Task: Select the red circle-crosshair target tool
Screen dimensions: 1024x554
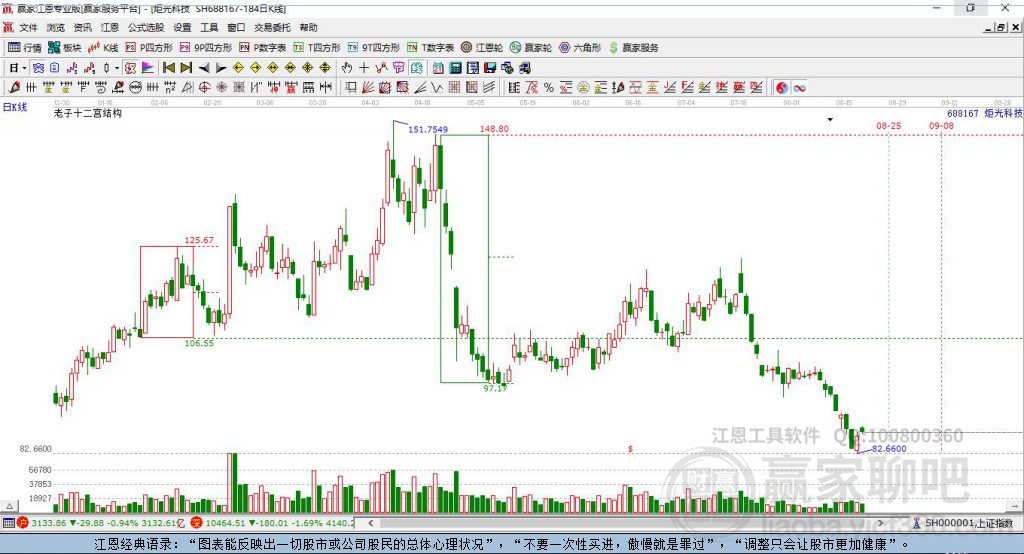Action: pyautogui.click(x=204, y=88)
